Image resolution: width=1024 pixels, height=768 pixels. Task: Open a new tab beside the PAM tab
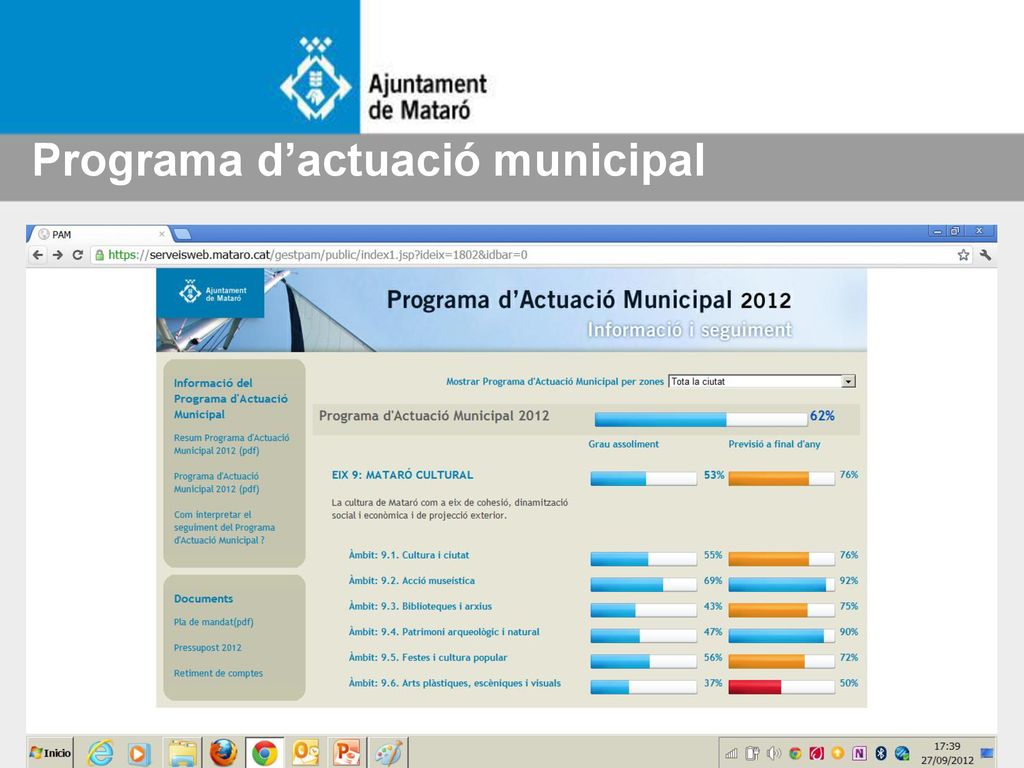[182, 234]
